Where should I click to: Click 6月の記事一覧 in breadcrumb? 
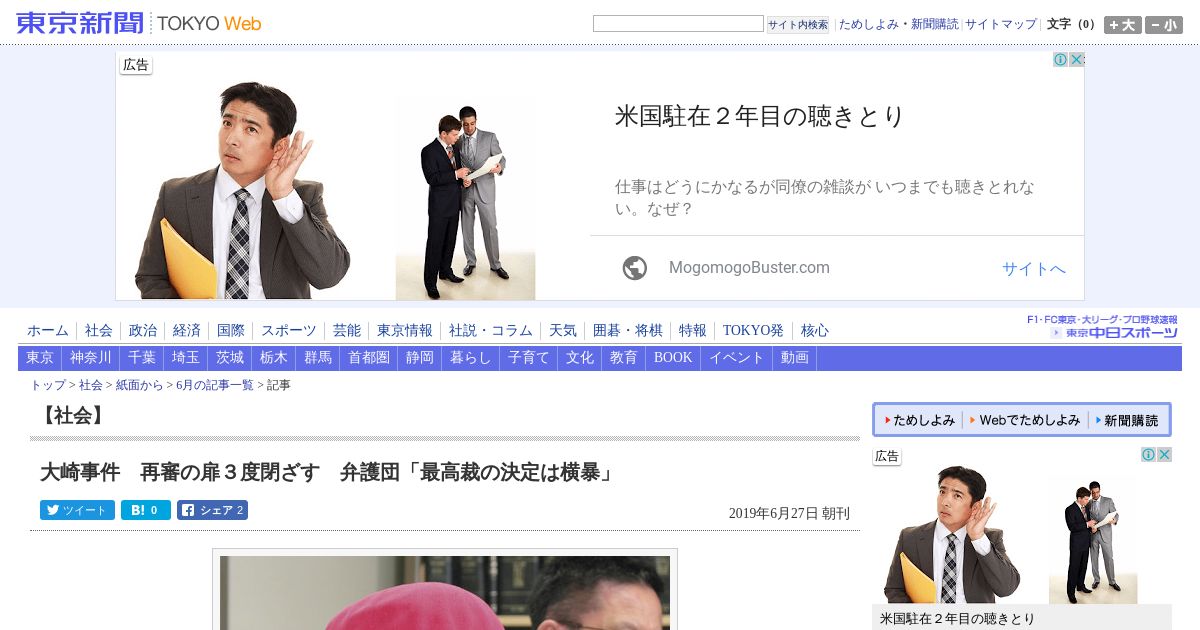click(x=215, y=385)
